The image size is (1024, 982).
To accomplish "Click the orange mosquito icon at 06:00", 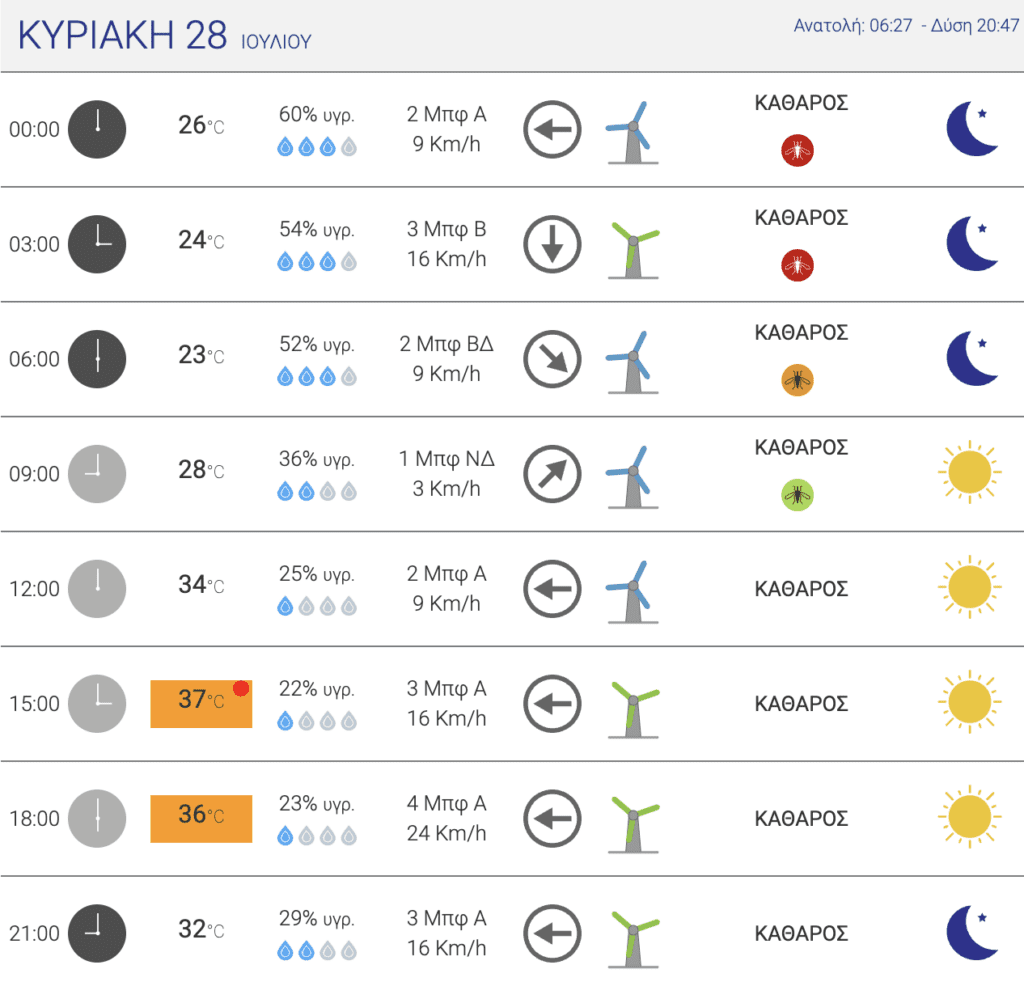I will (x=797, y=380).
